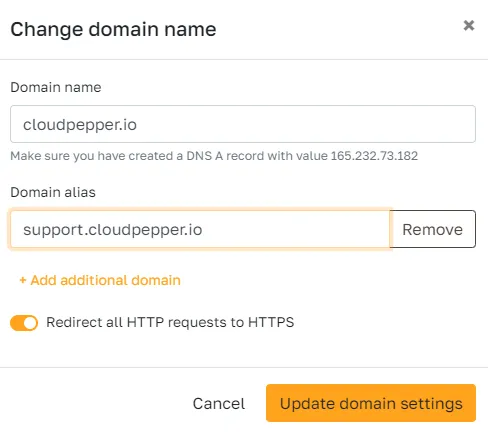Add an additional domain
Image resolution: width=488 pixels, height=433 pixels.
pyautogui.click(x=100, y=280)
